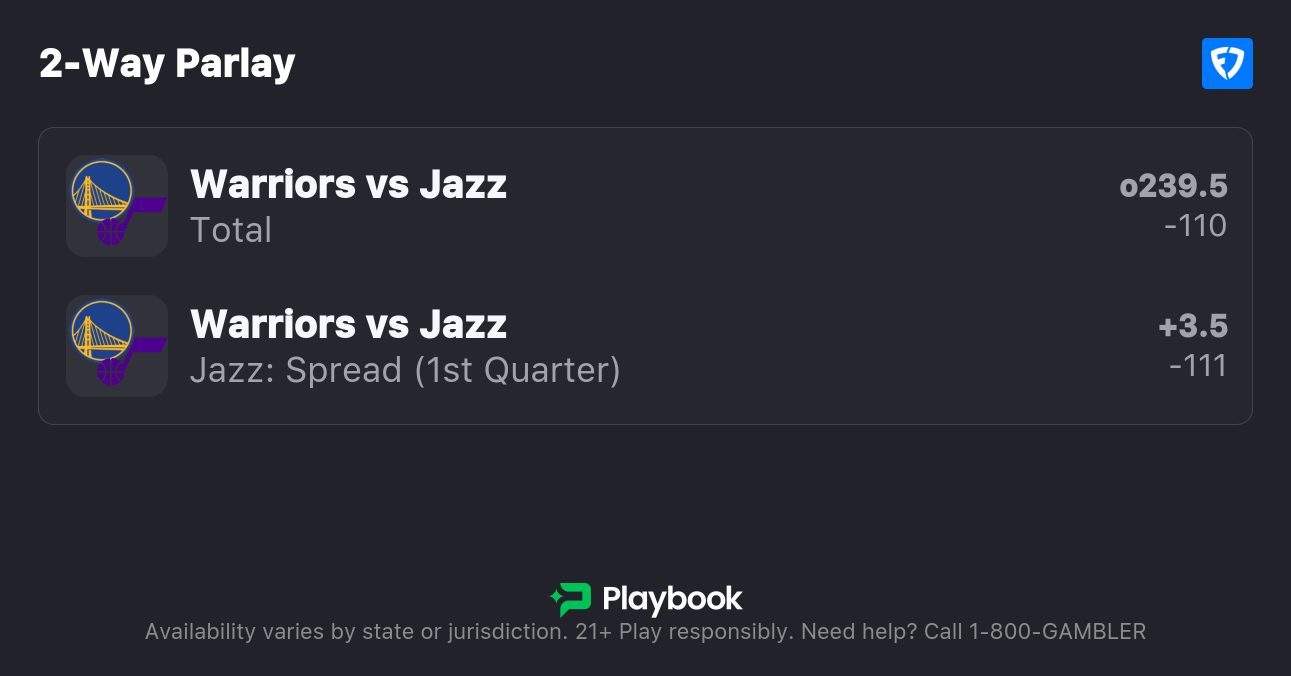Select the +3.5 spread line

pyautogui.click(x=1192, y=326)
